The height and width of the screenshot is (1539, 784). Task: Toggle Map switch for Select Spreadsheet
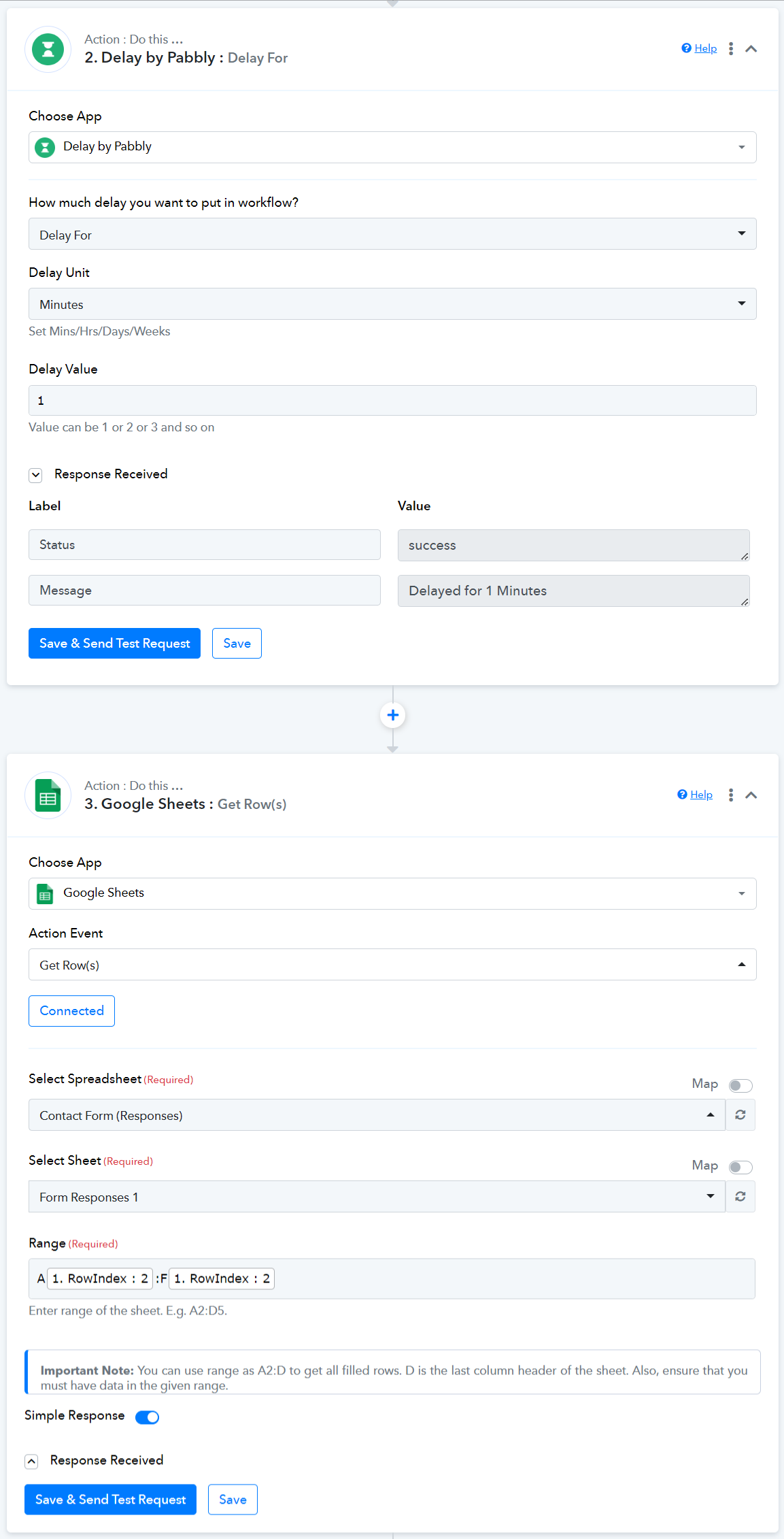click(740, 1085)
